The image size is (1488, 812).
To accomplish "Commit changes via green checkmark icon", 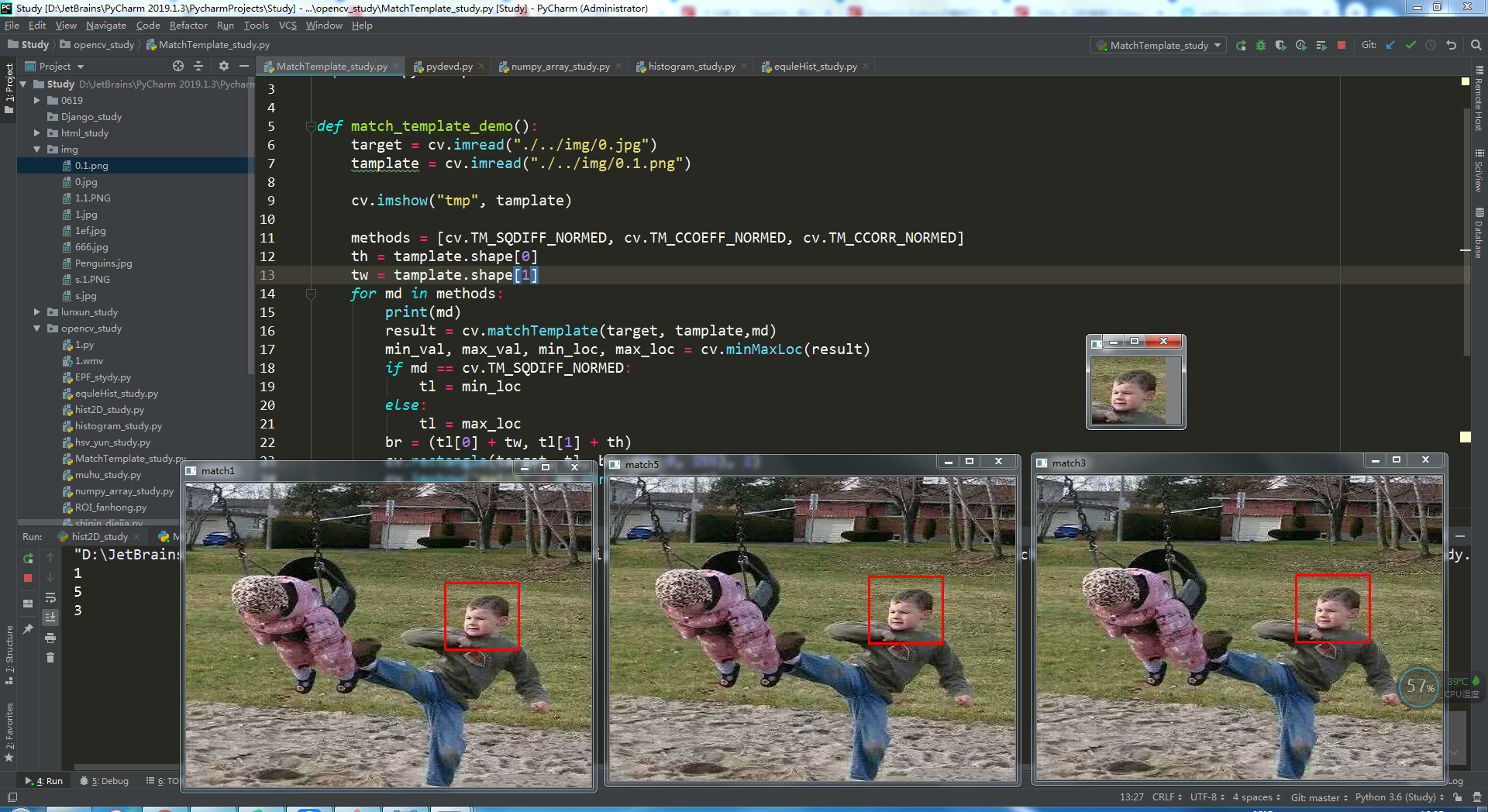I will (1410, 45).
